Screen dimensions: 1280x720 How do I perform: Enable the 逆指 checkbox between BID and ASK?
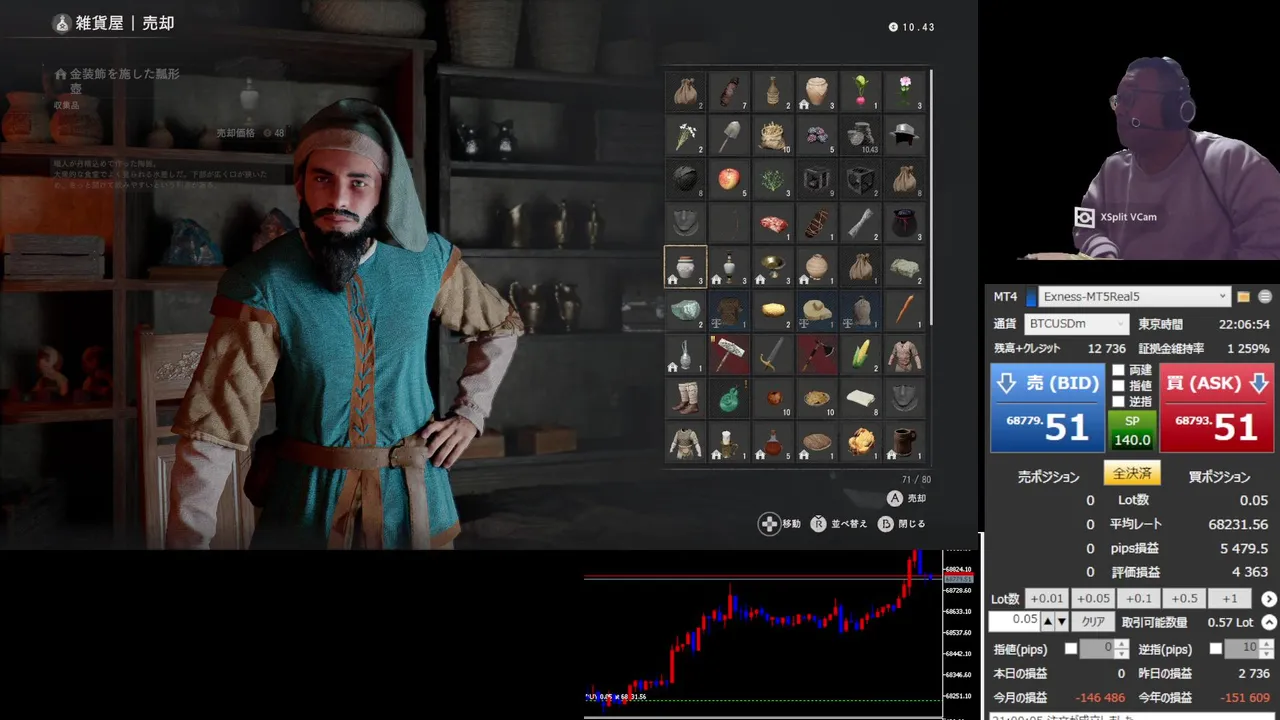tap(1119, 402)
